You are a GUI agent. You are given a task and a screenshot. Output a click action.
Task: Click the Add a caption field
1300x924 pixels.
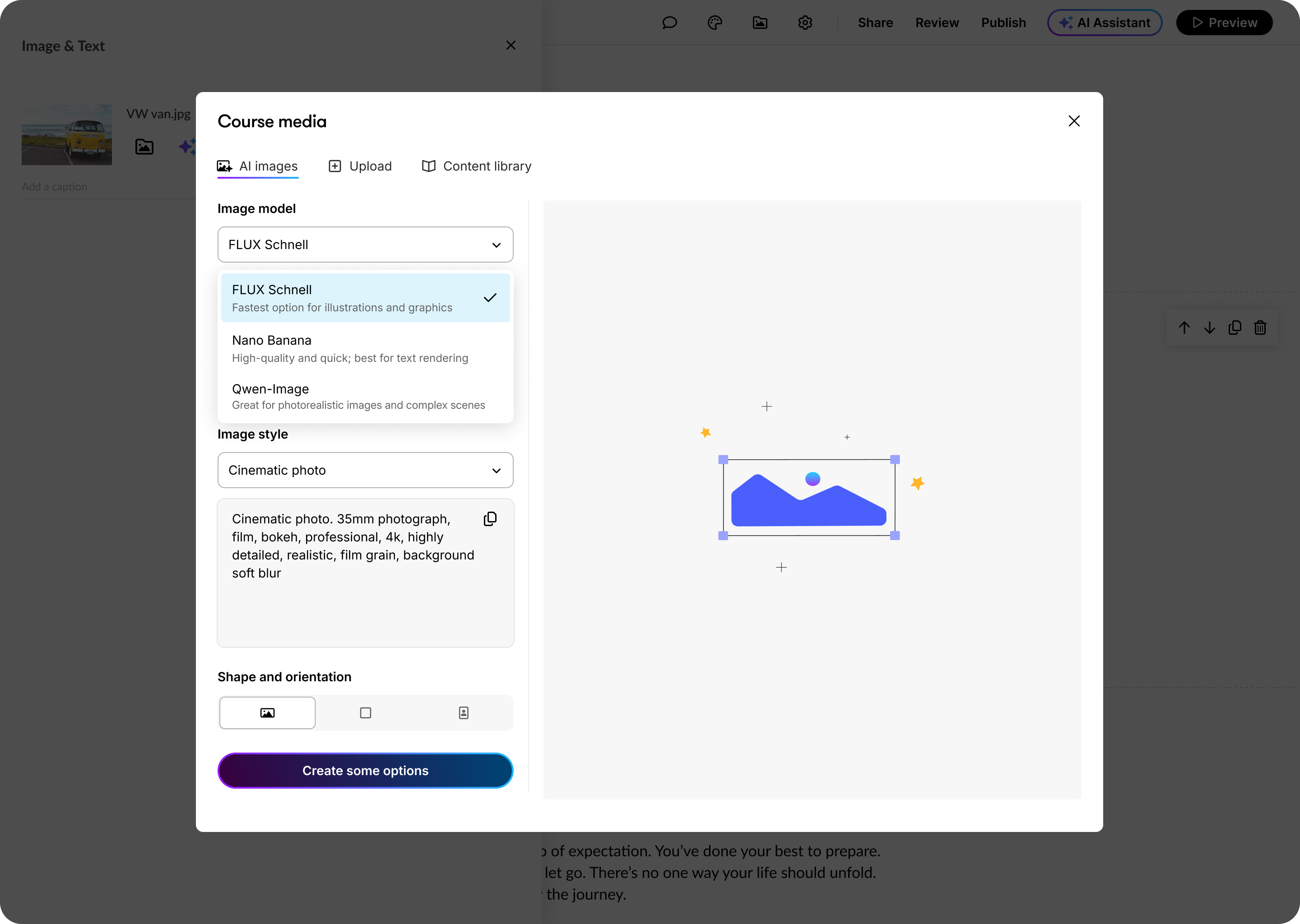54,187
